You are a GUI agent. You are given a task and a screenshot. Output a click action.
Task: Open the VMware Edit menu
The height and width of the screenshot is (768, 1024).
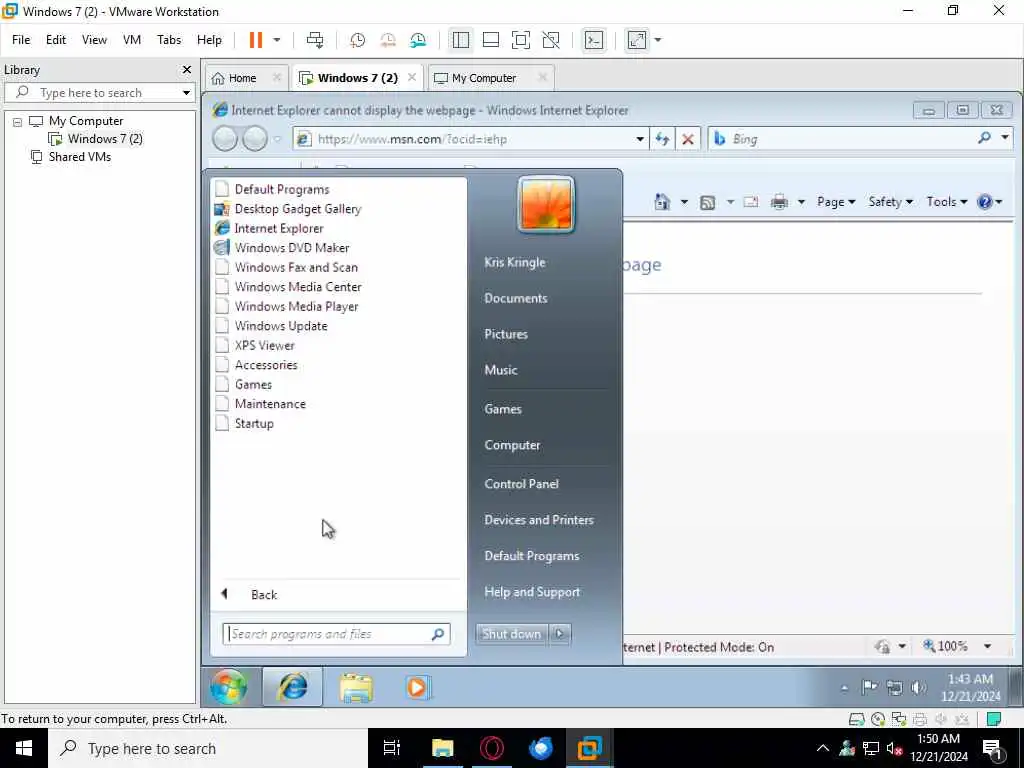pyautogui.click(x=56, y=40)
